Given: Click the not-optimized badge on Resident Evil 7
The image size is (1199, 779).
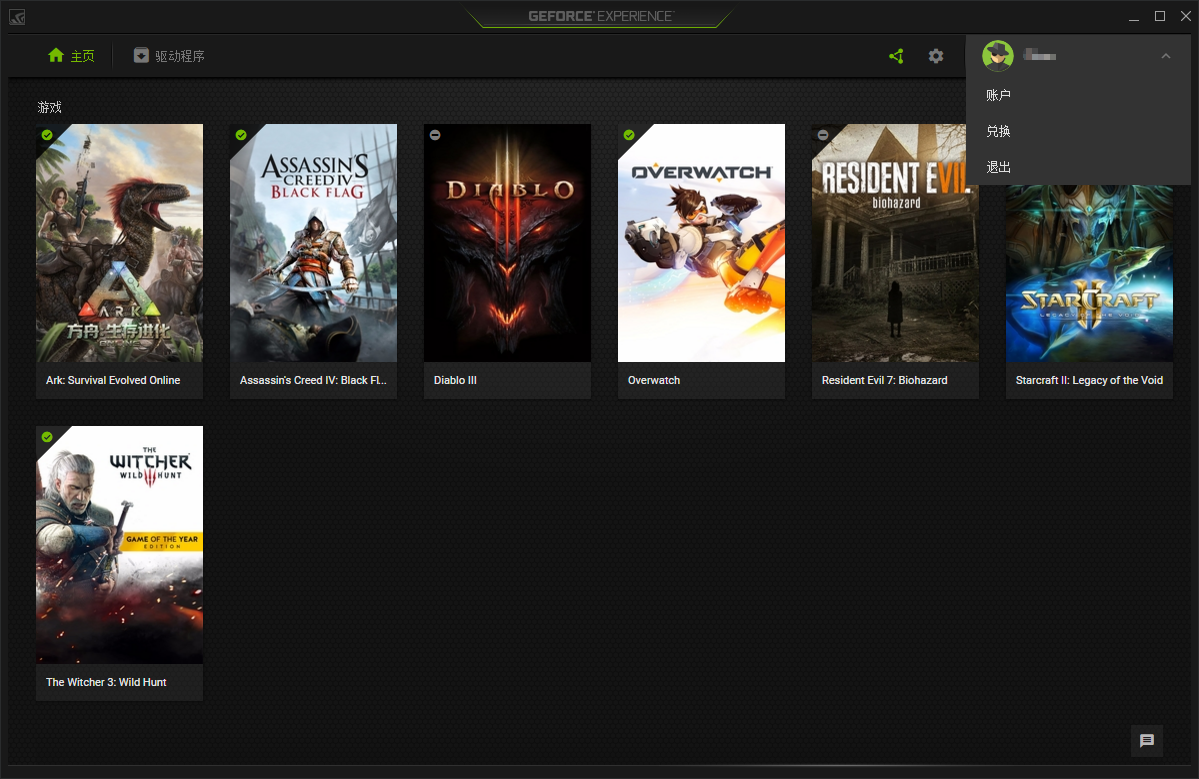Looking at the screenshot, I should click(x=823, y=135).
